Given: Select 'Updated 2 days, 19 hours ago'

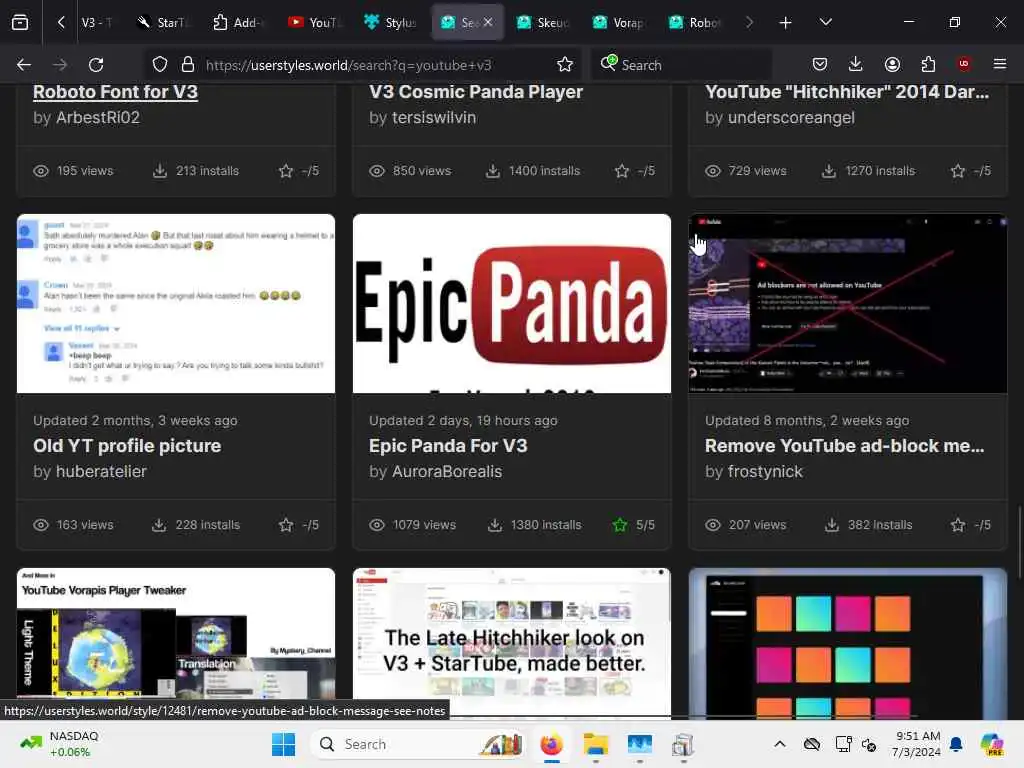Looking at the screenshot, I should pyautogui.click(x=463, y=421).
